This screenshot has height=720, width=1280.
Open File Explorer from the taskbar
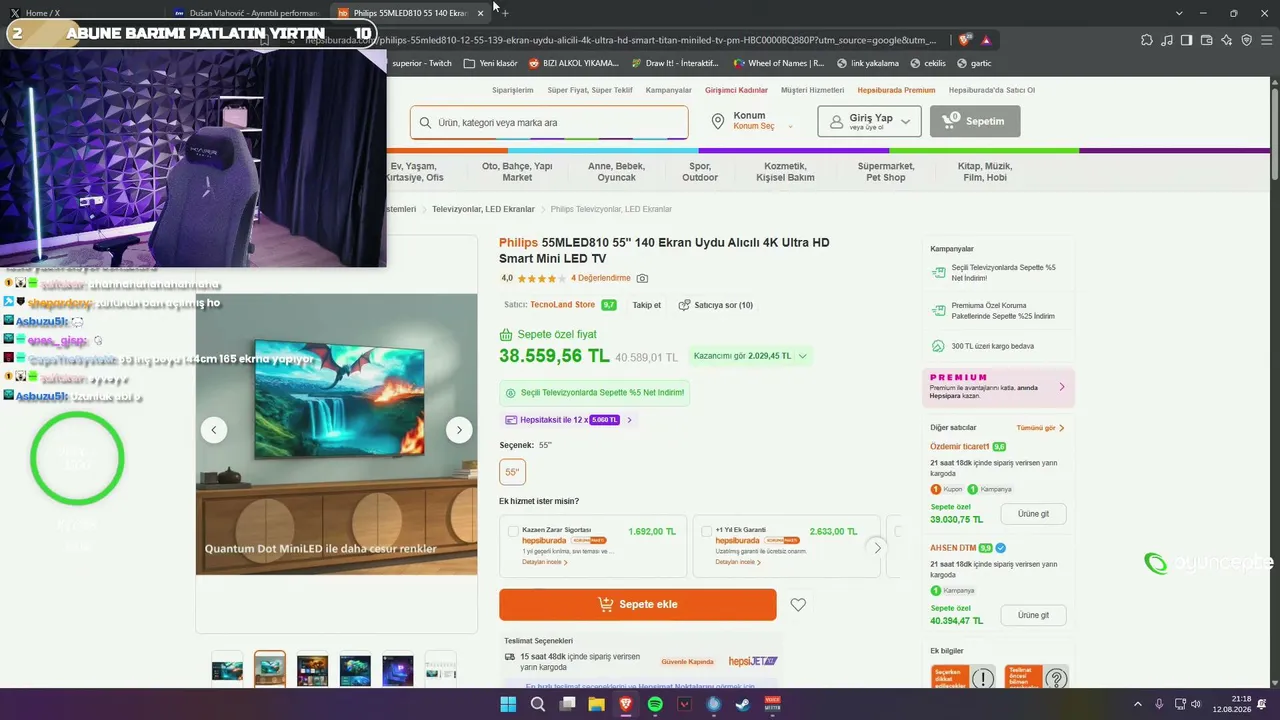pyautogui.click(x=596, y=705)
